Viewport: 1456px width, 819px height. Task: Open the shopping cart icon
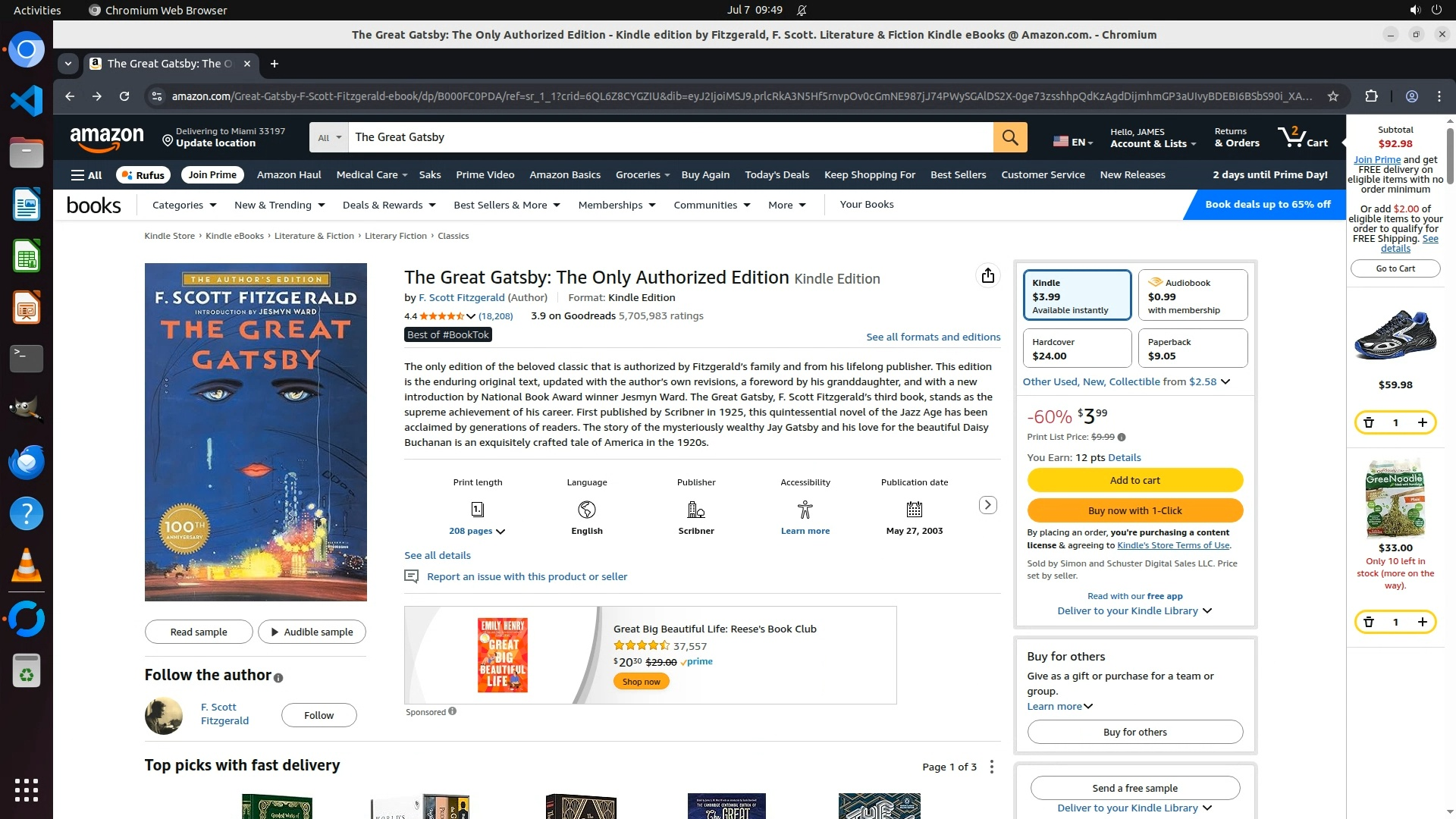(1301, 137)
